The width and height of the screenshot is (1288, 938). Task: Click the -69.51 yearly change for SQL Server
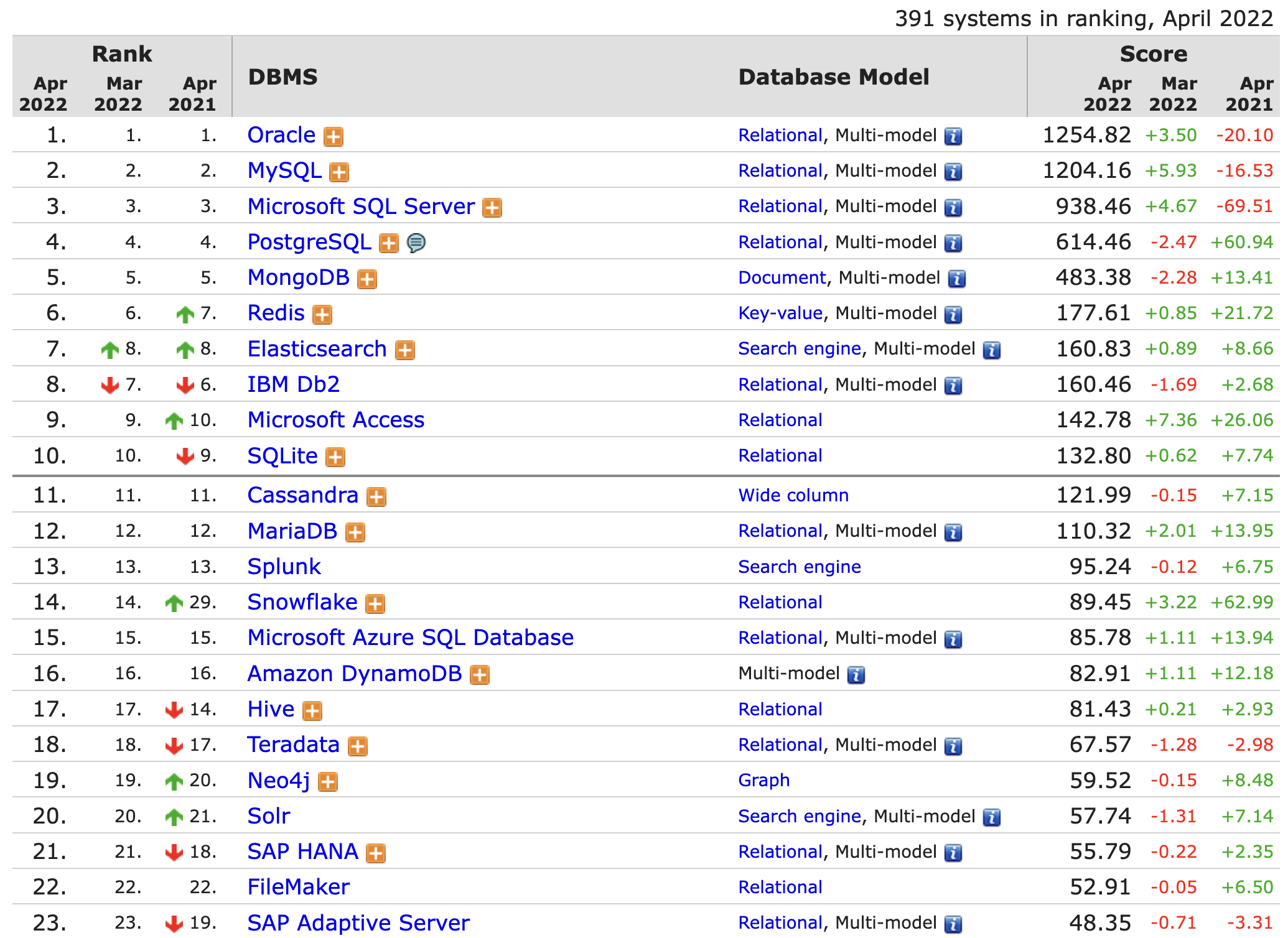coord(1245,206)
